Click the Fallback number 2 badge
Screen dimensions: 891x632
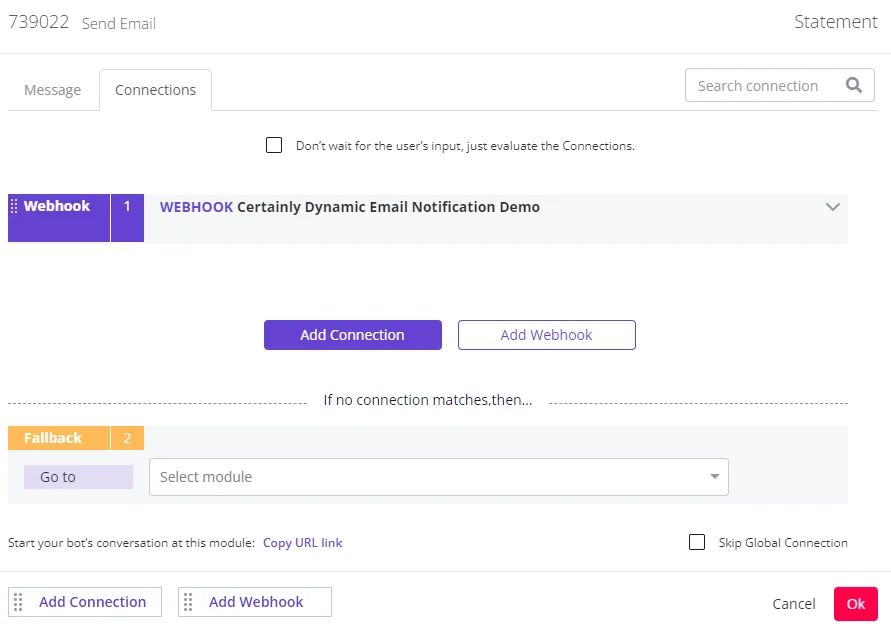click(x=127, y=438)
